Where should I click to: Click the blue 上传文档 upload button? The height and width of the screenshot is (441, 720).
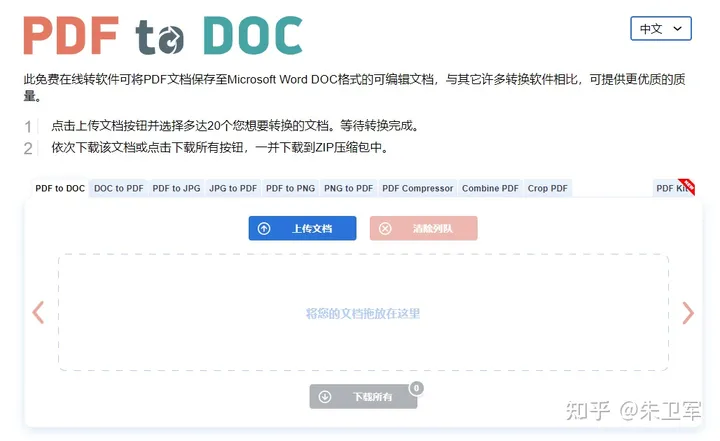pyautogui.click(x=302, y=228)
